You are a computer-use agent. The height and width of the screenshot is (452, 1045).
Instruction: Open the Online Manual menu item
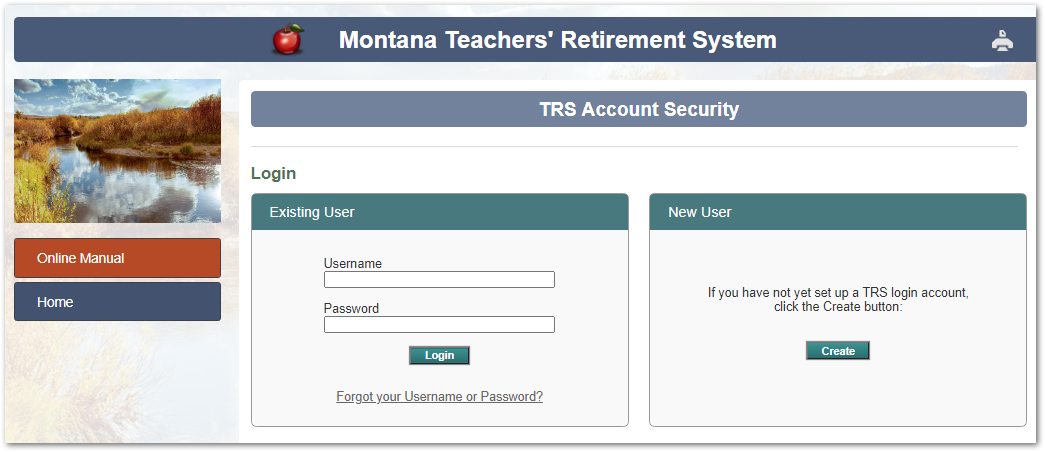(117, 258)
